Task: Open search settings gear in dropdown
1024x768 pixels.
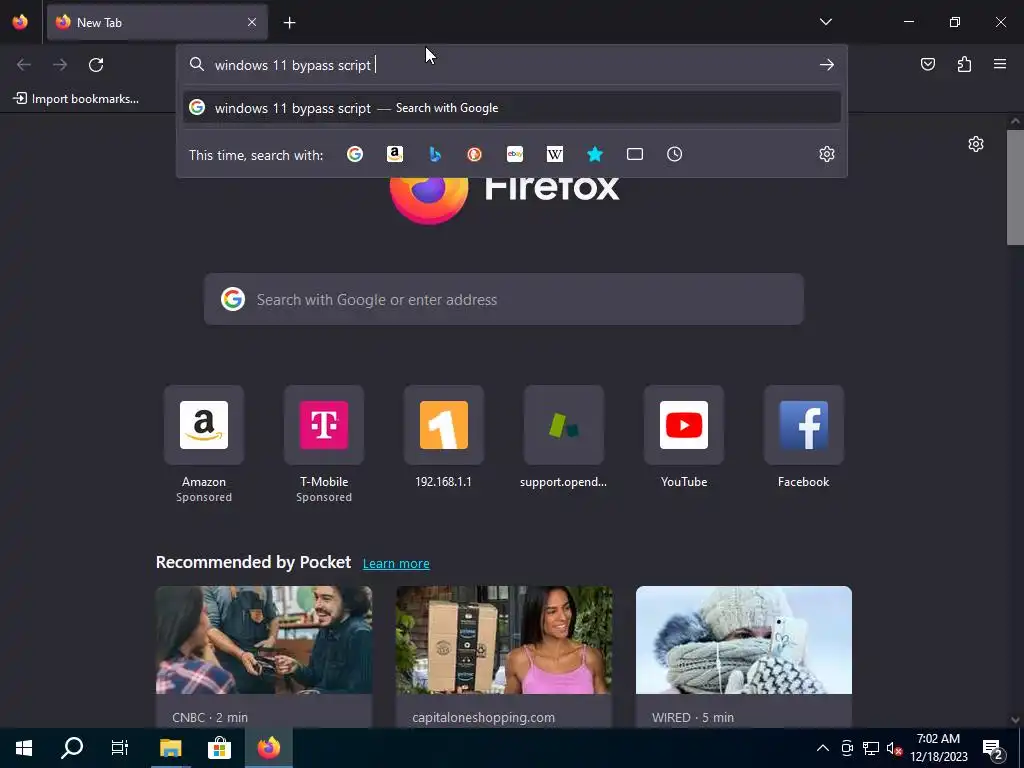Action: coord(827,154)
